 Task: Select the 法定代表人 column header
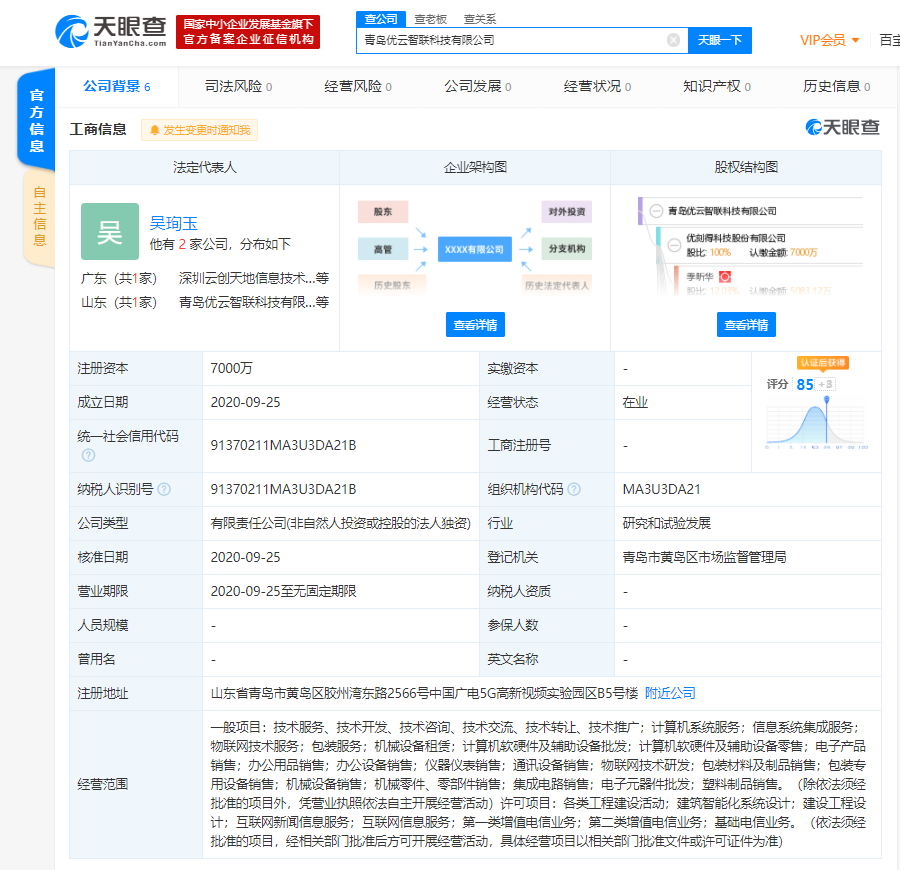pyautogui.click(x=204, y=168)
